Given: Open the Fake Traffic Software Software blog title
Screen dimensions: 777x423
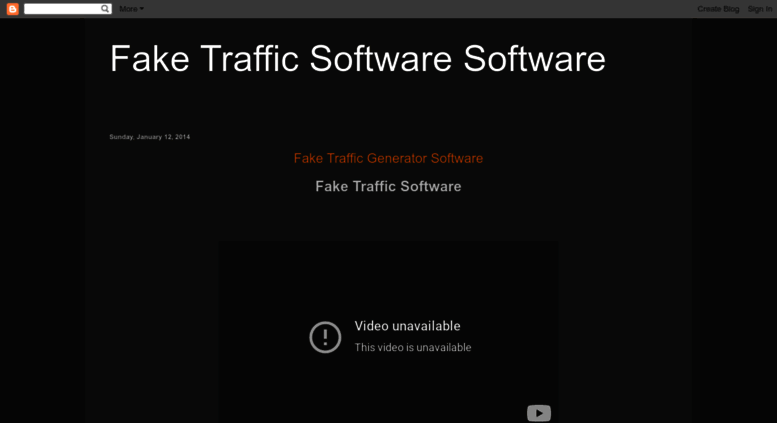Looking at the screenshot, I should [357, 59].
